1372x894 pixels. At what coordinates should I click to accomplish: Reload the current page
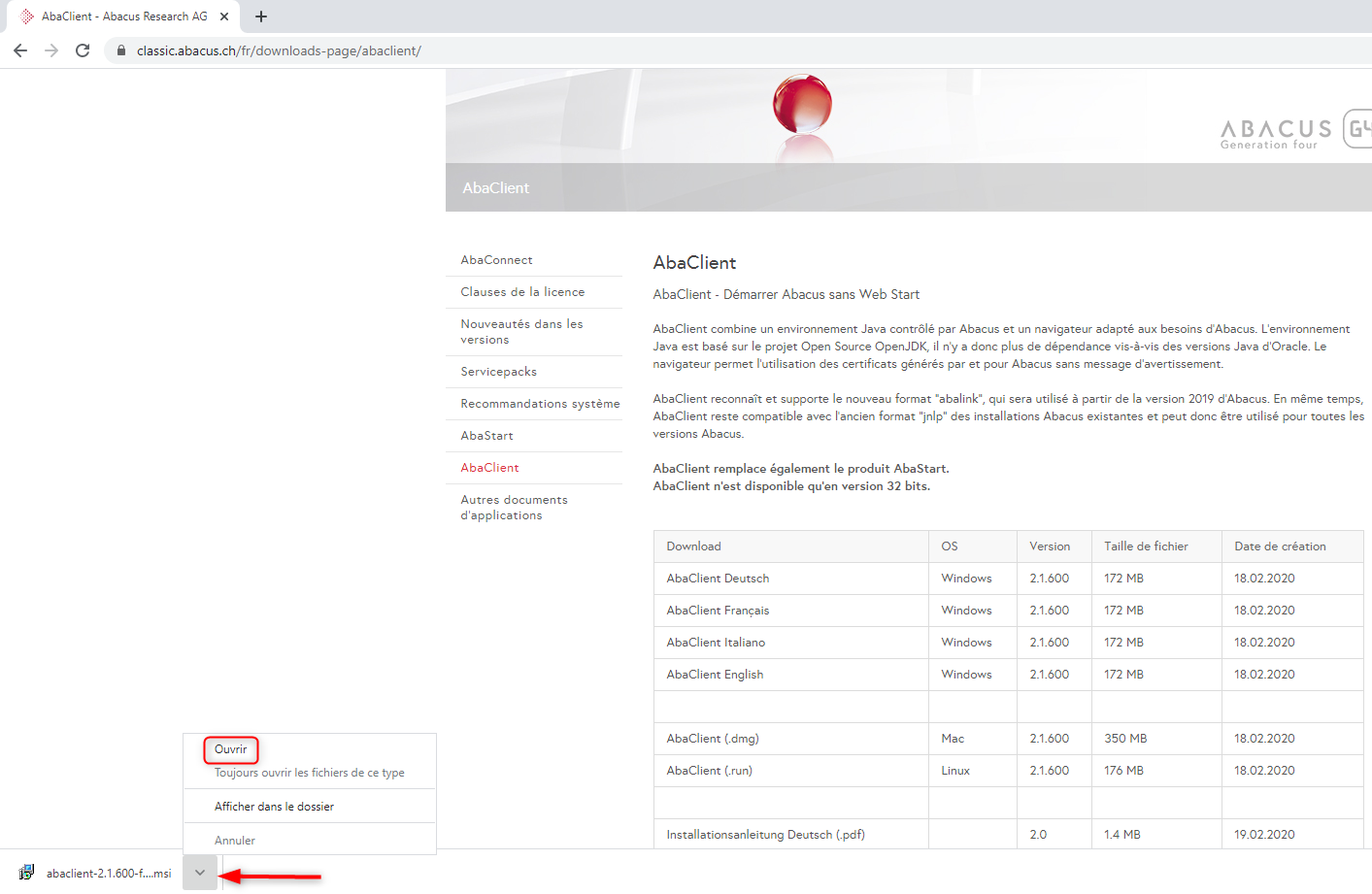[x=83, y=50]
